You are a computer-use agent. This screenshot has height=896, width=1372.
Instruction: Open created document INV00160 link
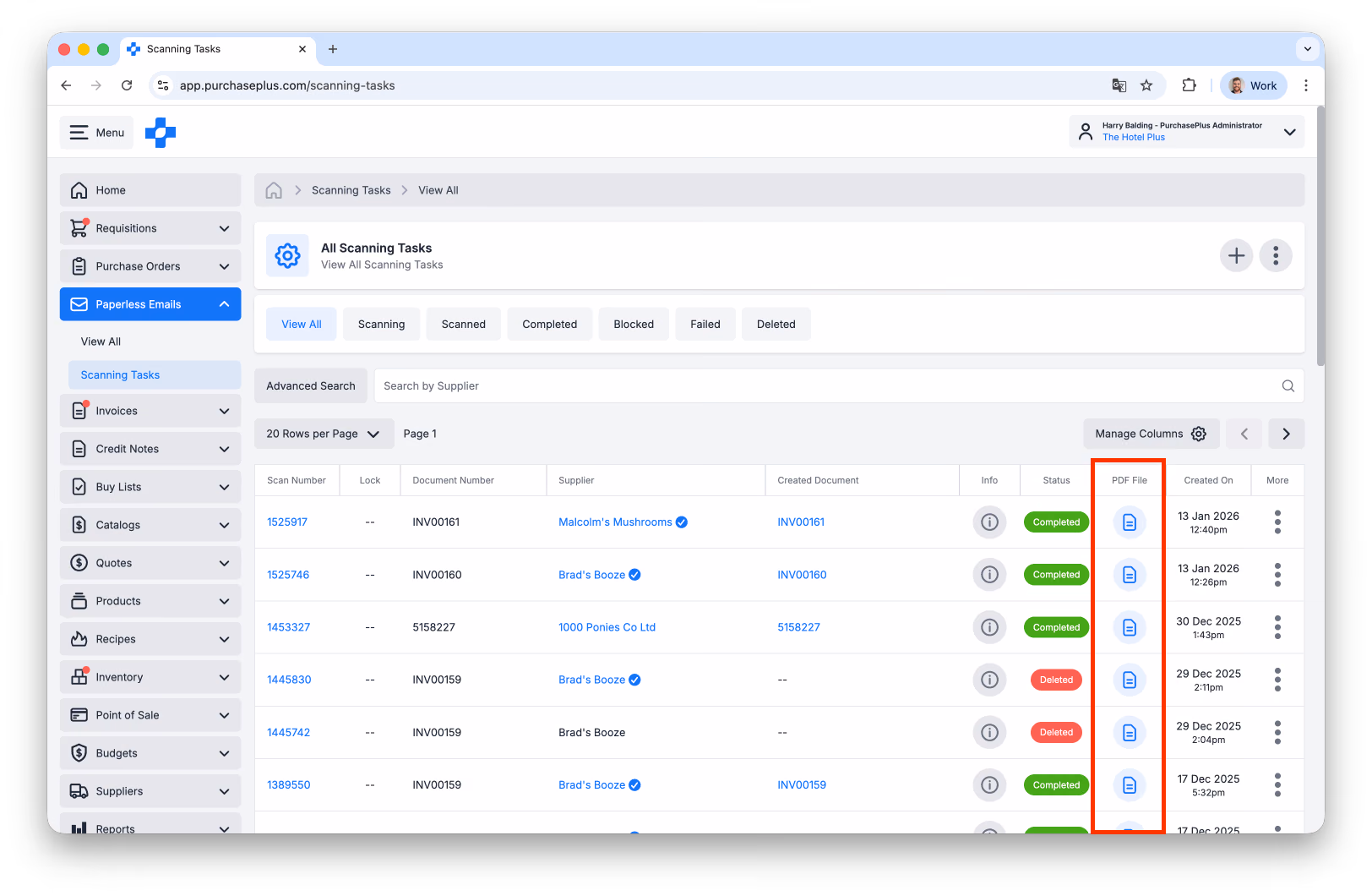pos(802,575)
